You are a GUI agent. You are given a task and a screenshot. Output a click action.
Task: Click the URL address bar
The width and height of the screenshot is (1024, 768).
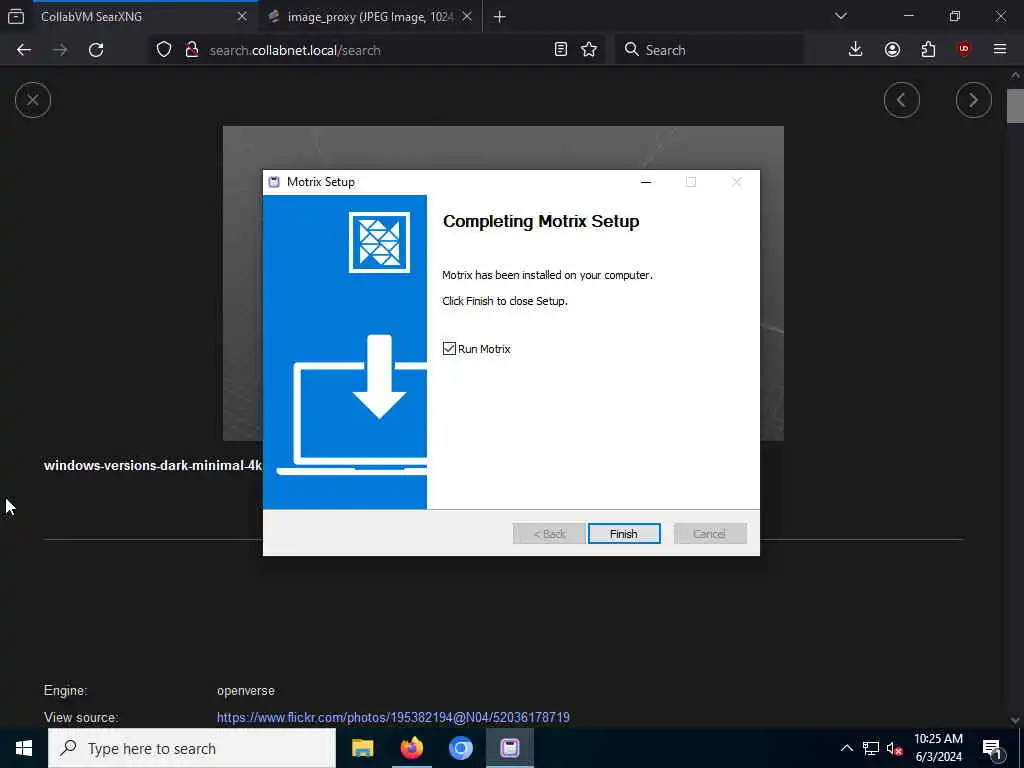click(379, 50)
